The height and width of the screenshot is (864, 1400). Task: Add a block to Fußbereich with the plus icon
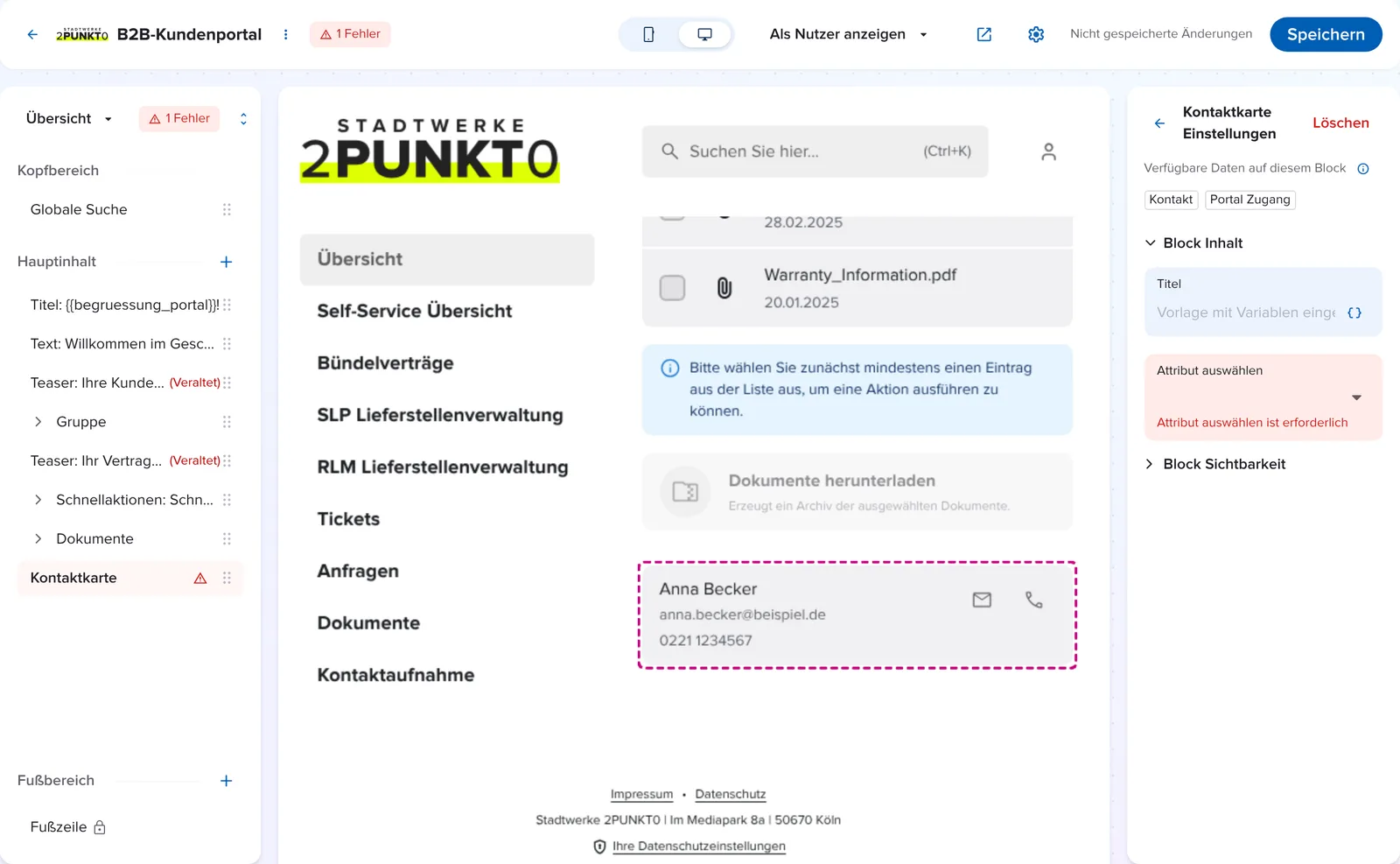pyautogui.click(x=226, y=781)
